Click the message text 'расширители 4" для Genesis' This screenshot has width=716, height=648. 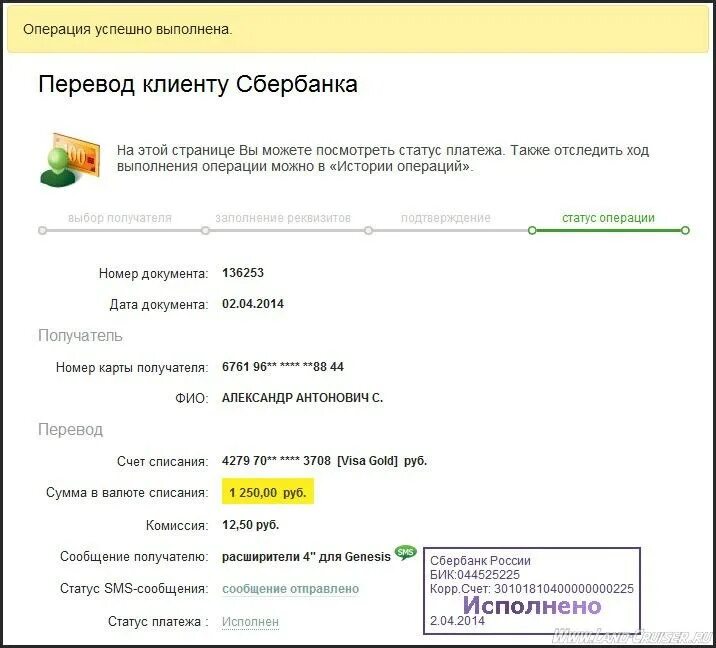point(306,557)
